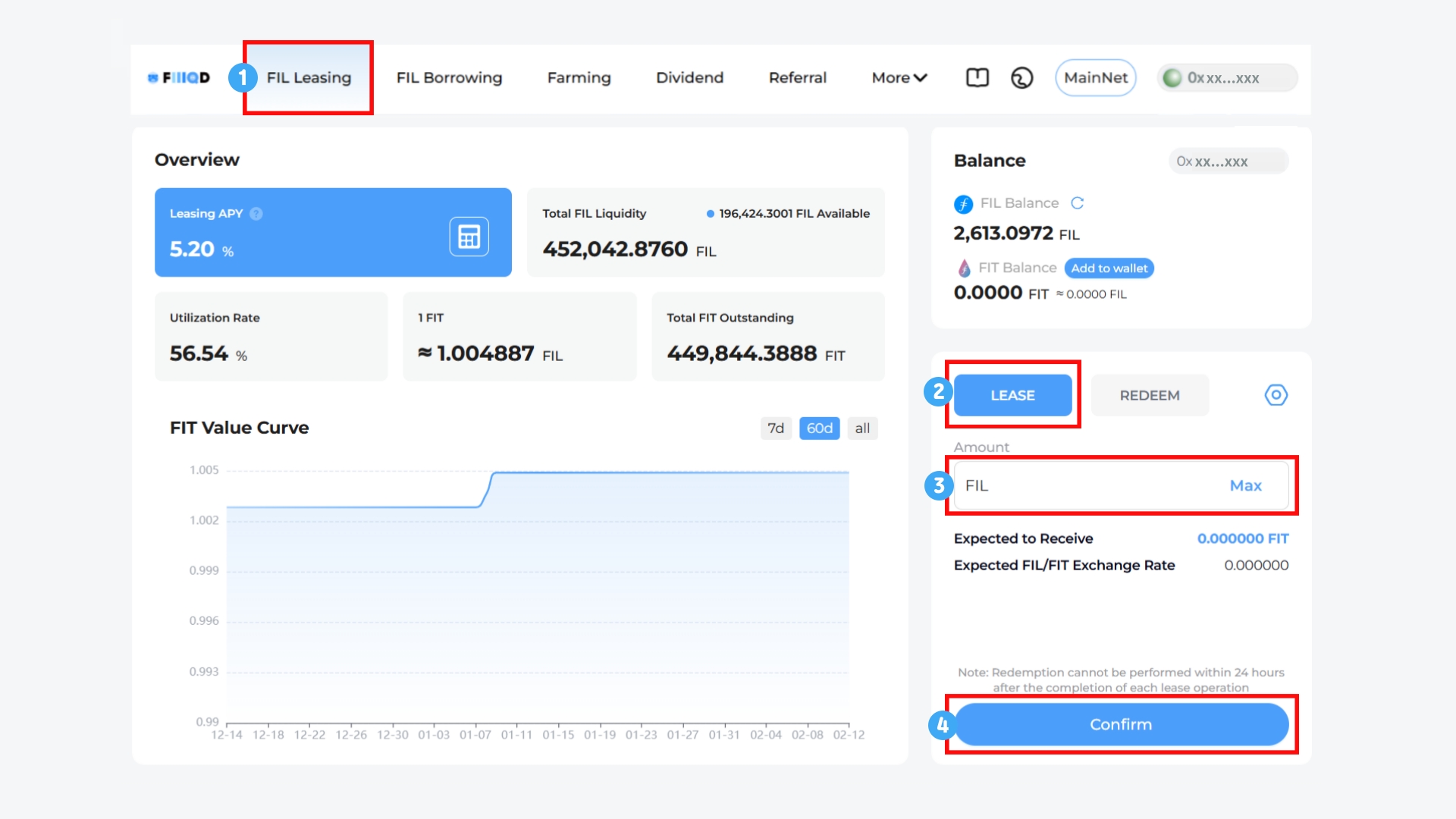This screenshot has width=1456, height=819.
Task: Open lease settings hexagon icon
Action: coord(1276,395)
